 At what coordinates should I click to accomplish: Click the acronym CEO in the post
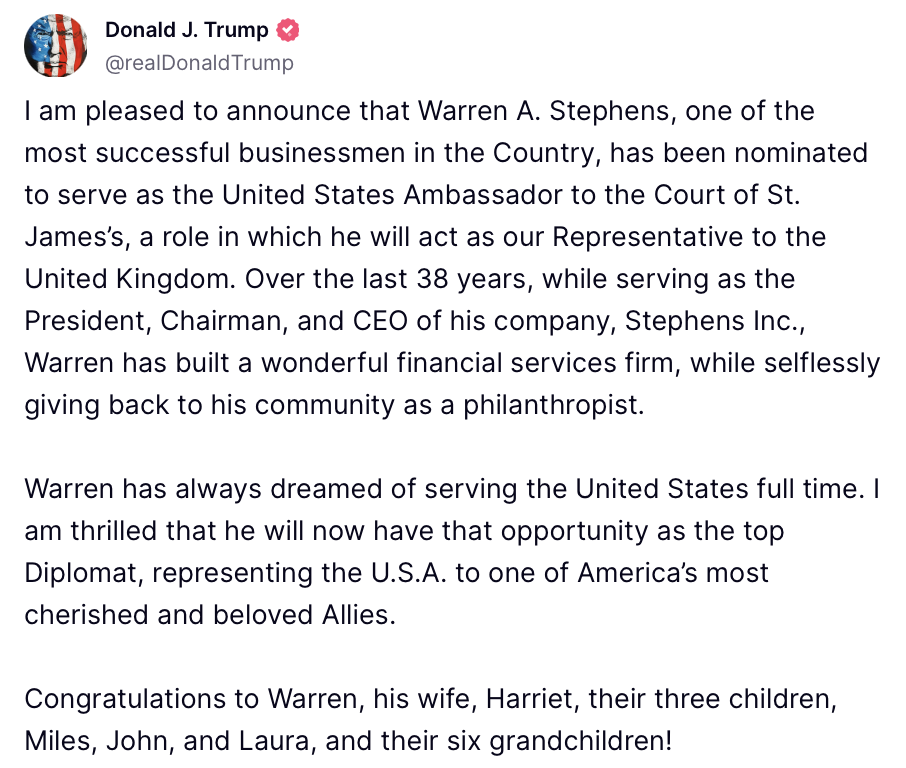tap(380, 321)
